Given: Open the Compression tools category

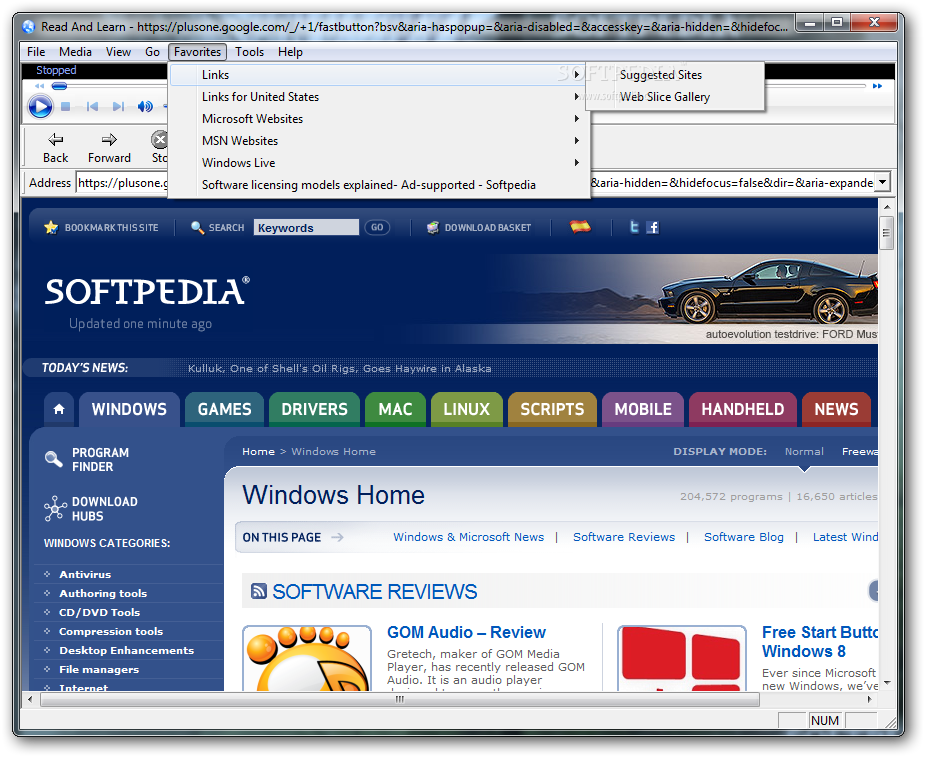Looking at the screenshot, I should pos(111,631).
